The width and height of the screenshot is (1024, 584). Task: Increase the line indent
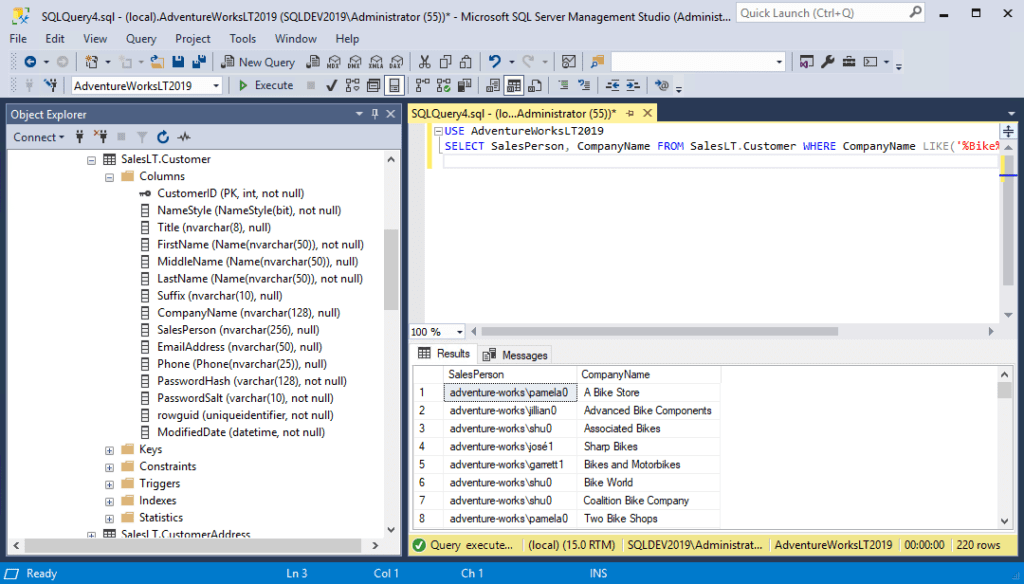(x=633, y=86)
